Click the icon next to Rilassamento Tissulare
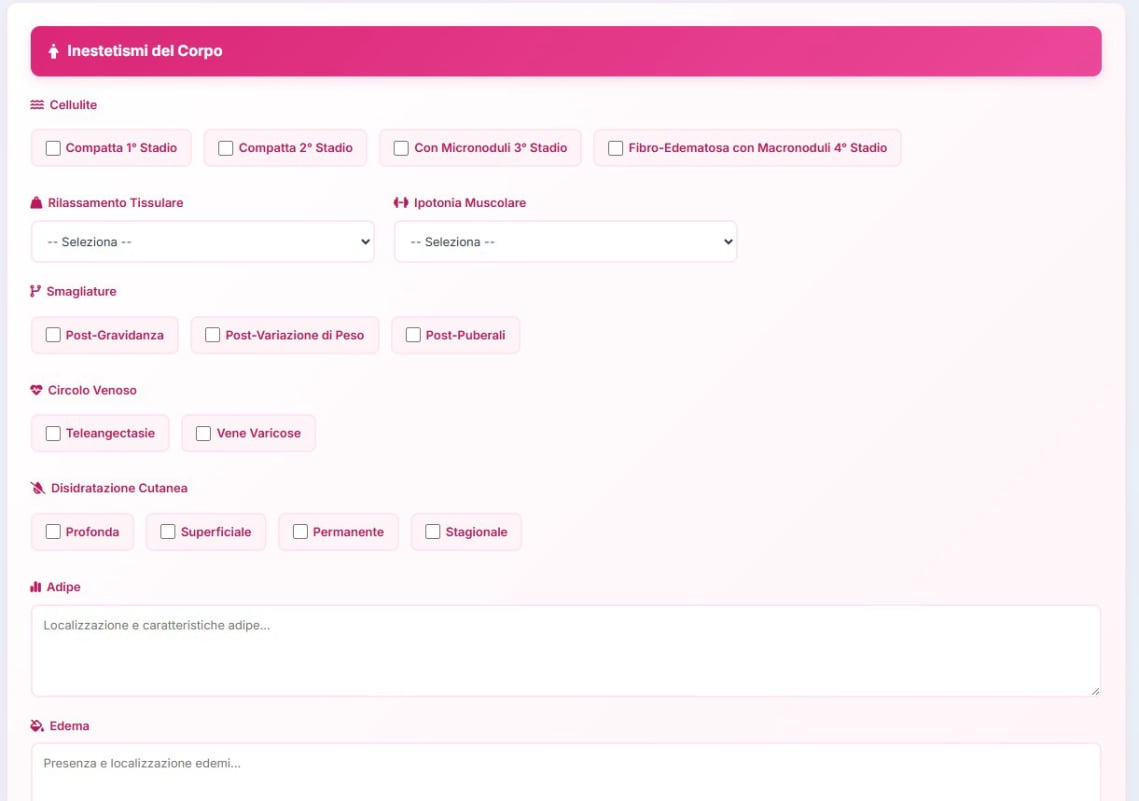The height and width of the screenshot is (801, 1139). [x=37, y=203]
